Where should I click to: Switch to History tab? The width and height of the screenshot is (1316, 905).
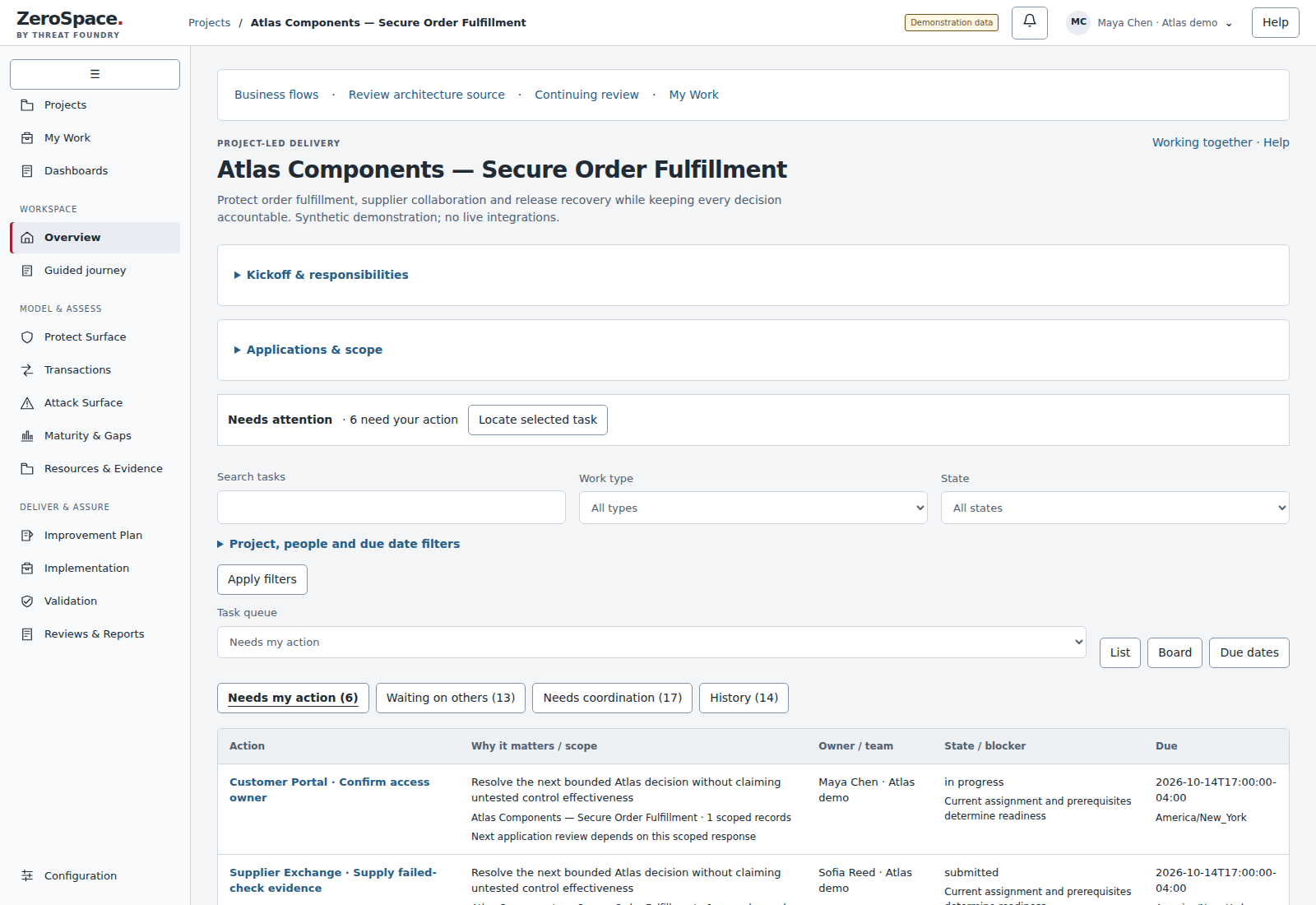(744, 698)
